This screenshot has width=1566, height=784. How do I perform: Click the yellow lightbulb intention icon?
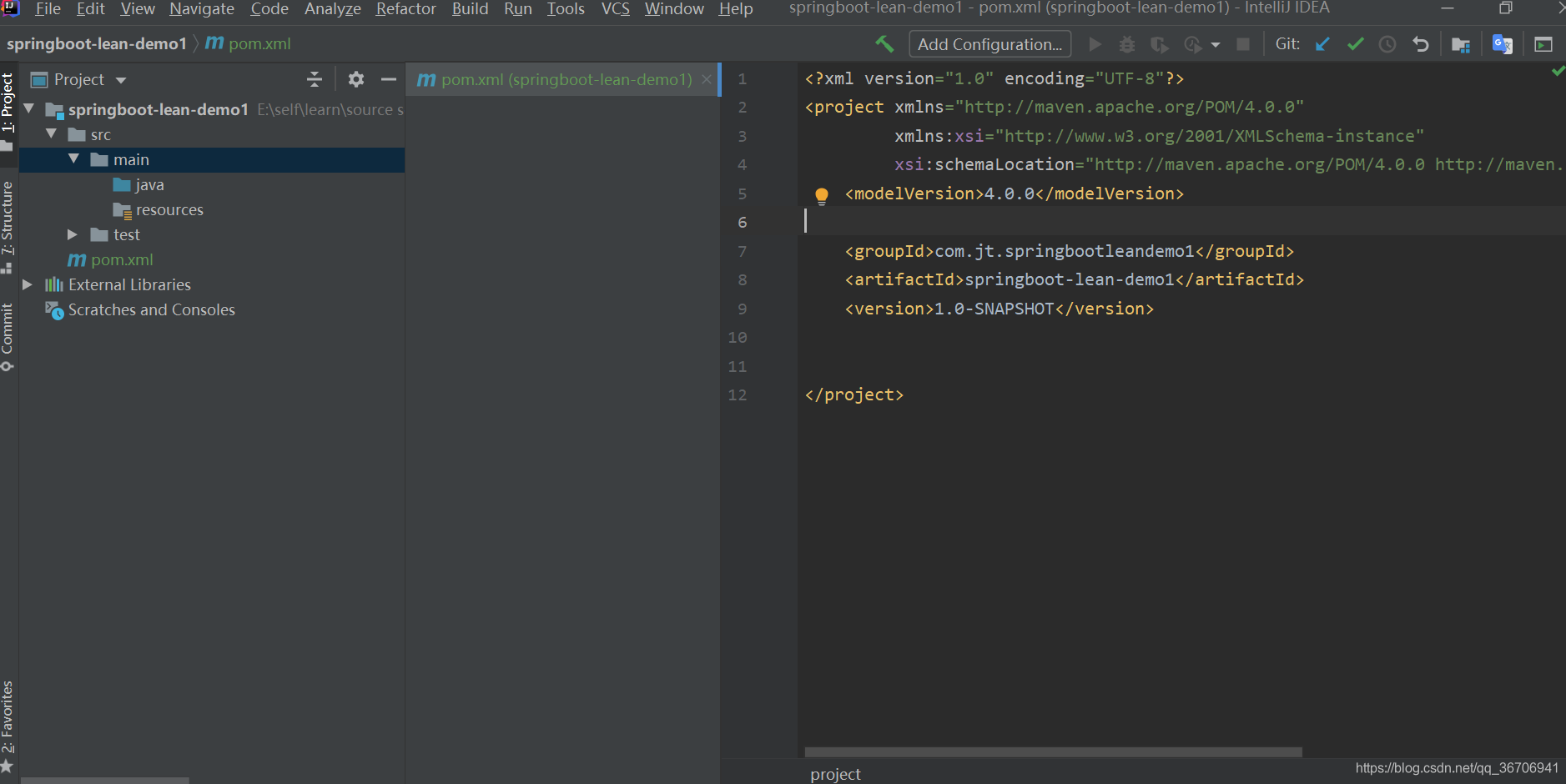[x=822, y=196]
